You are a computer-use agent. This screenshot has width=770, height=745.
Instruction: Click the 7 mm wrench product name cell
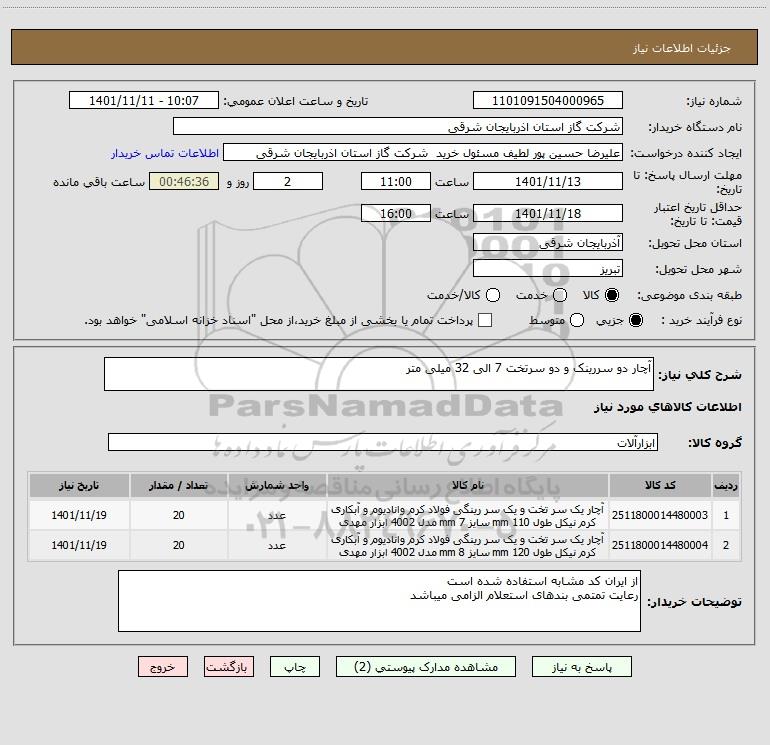468,515
